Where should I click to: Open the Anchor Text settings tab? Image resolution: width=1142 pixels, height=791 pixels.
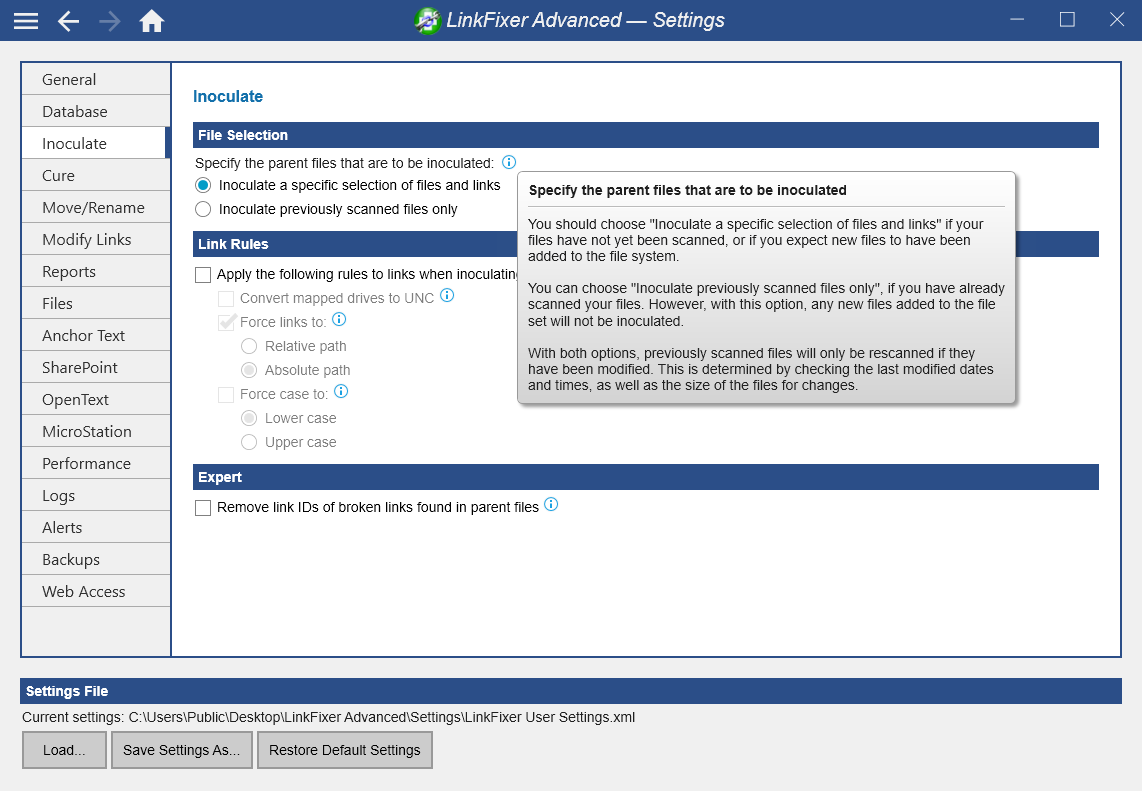point(96,336)
